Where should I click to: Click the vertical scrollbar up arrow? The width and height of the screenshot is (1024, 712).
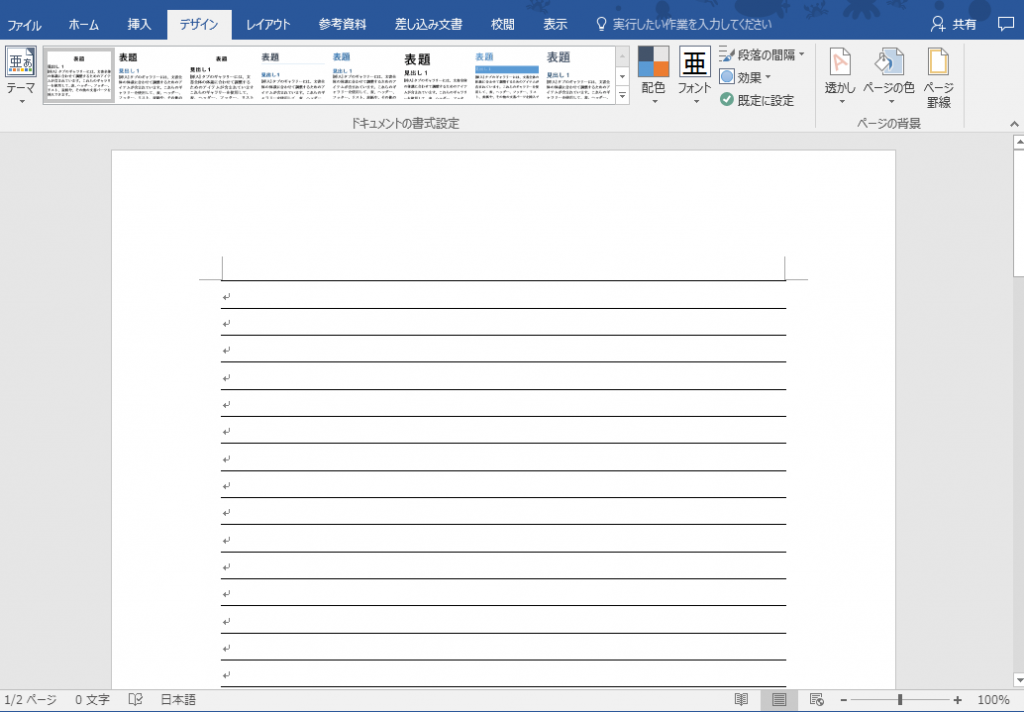point(1019,142)
